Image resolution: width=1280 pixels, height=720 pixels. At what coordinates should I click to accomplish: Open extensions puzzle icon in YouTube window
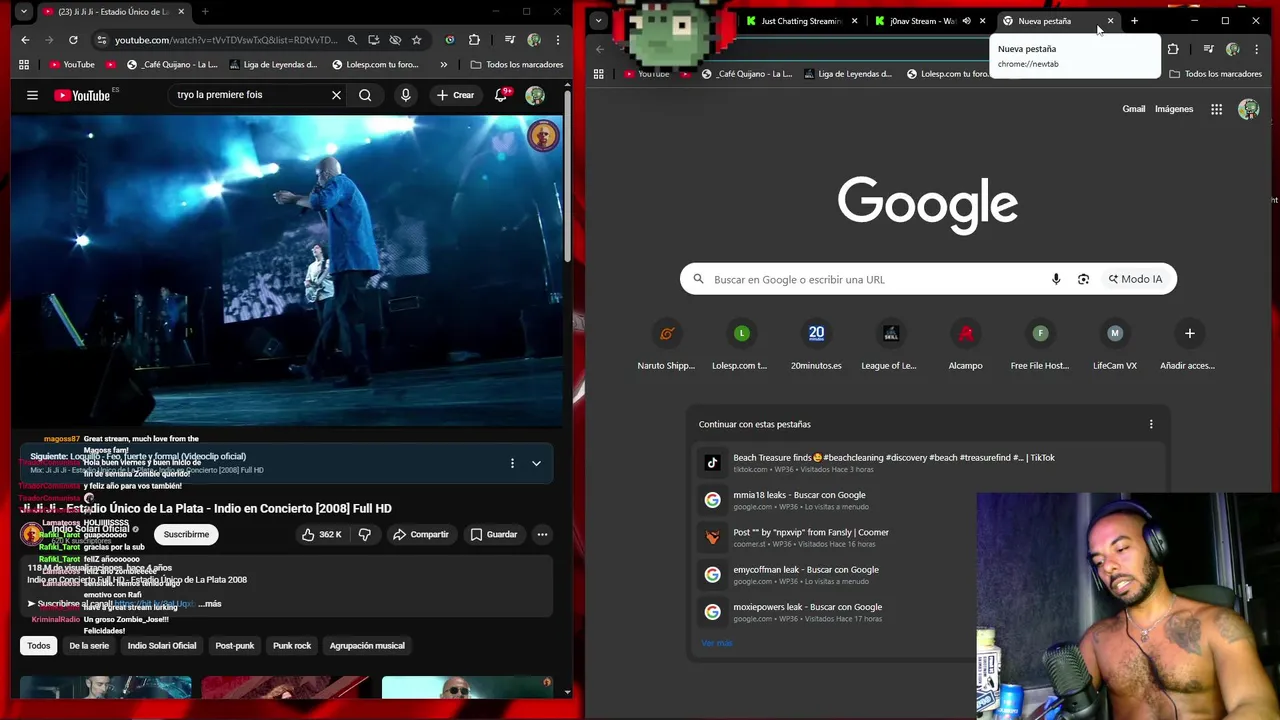tap(474, 40)
